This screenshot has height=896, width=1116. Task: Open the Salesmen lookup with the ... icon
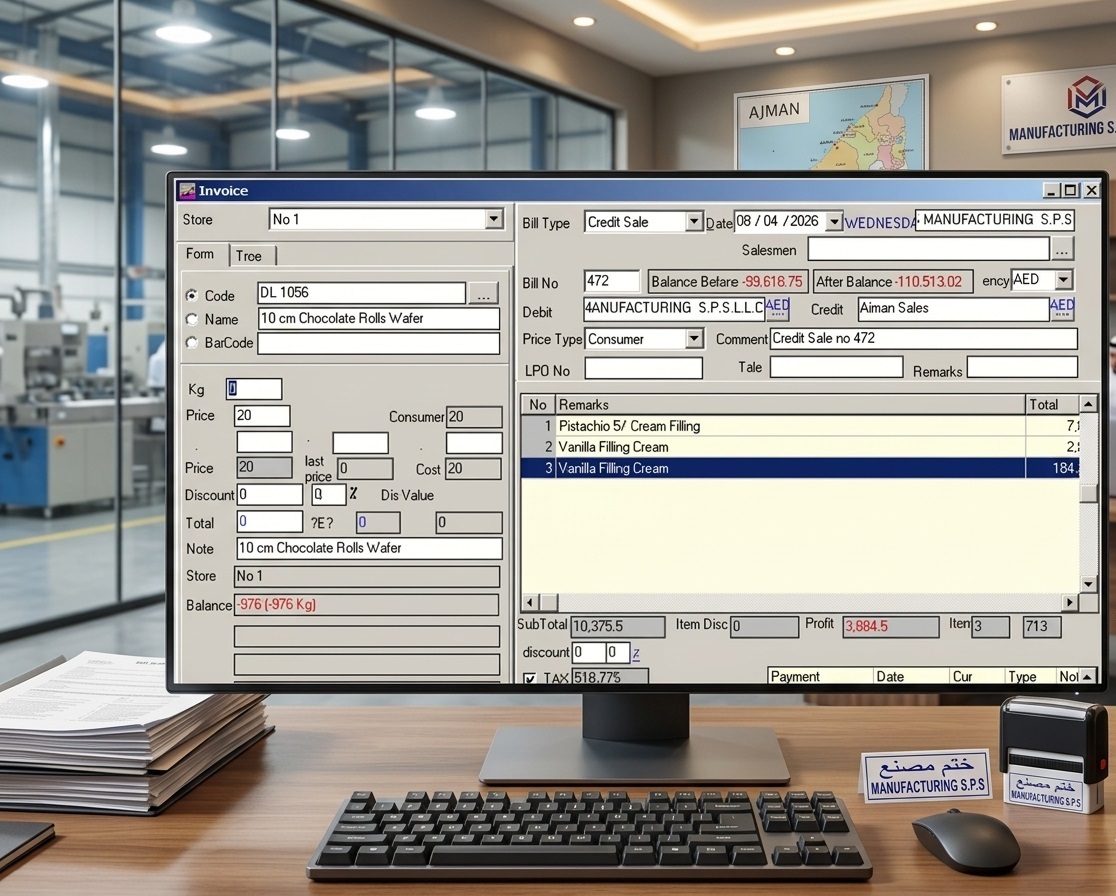coord(1063,248)
